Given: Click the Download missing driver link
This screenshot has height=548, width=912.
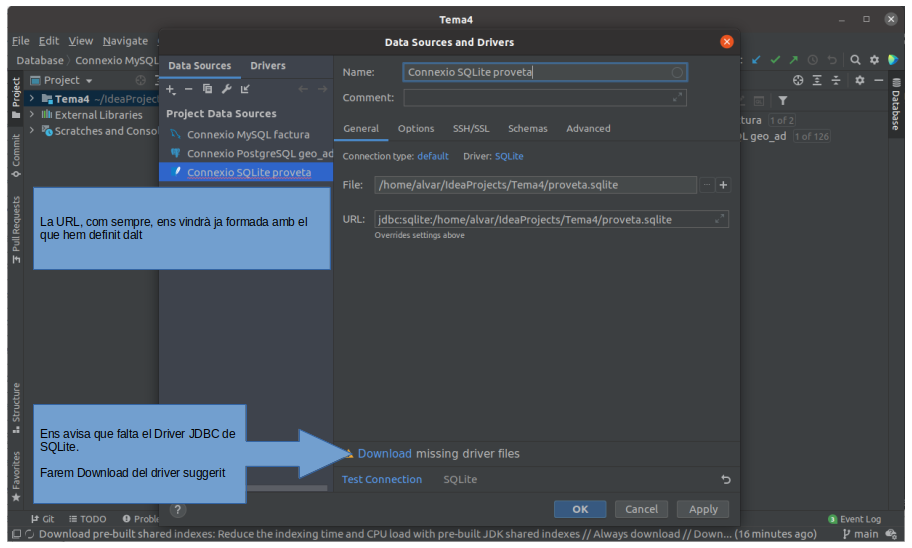Looking at the screenshot, I should click(x=384, y=454).
